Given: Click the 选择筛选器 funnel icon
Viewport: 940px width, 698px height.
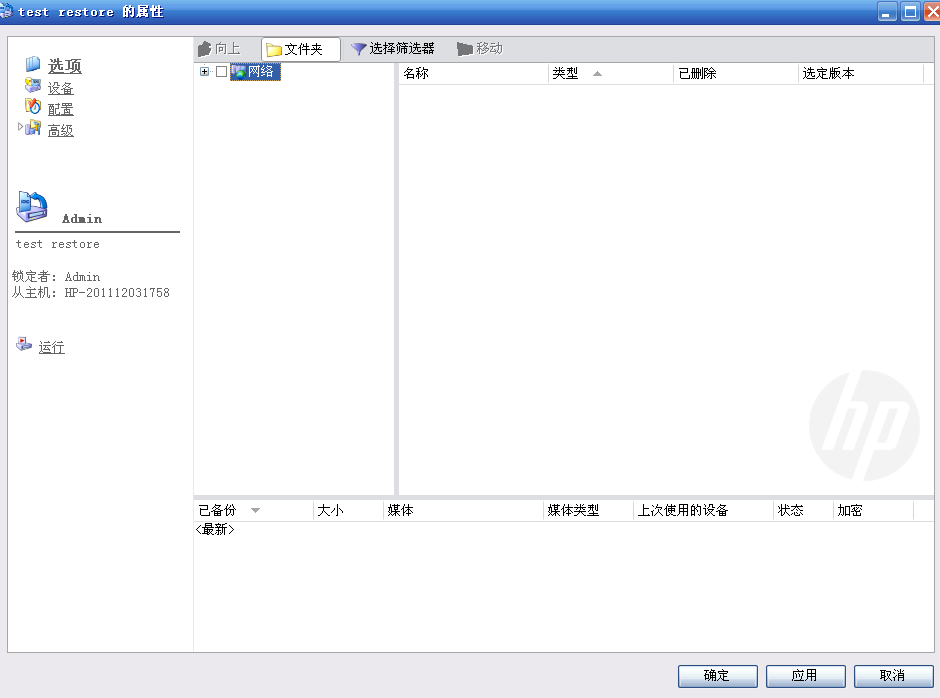Looking at the screenshot, I should [358, 49].
